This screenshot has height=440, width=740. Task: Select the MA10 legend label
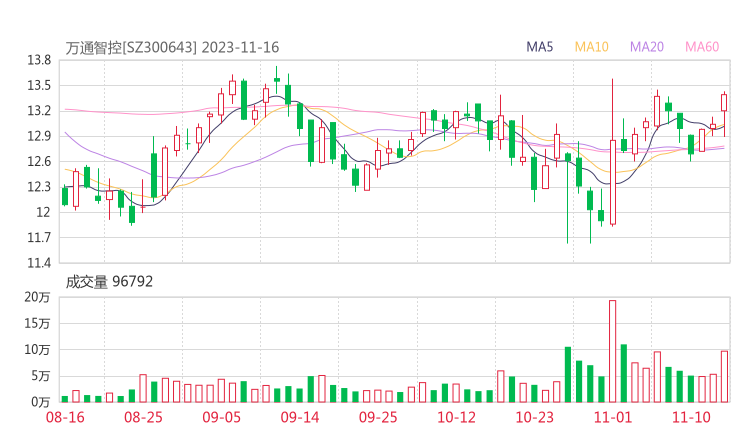click(591, 47)
